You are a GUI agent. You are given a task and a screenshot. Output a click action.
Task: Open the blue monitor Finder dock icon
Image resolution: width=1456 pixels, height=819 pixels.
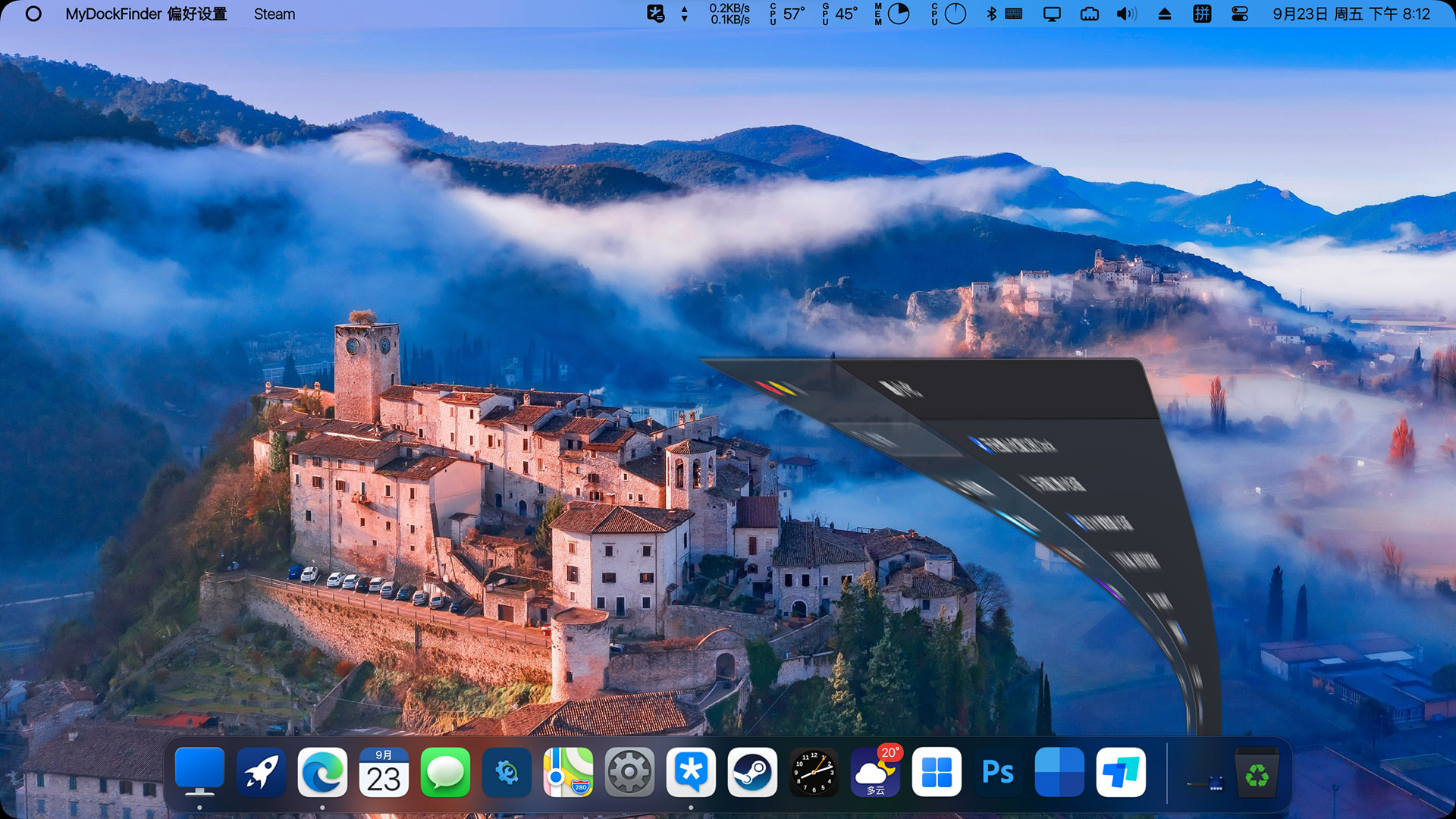point(199,772)
